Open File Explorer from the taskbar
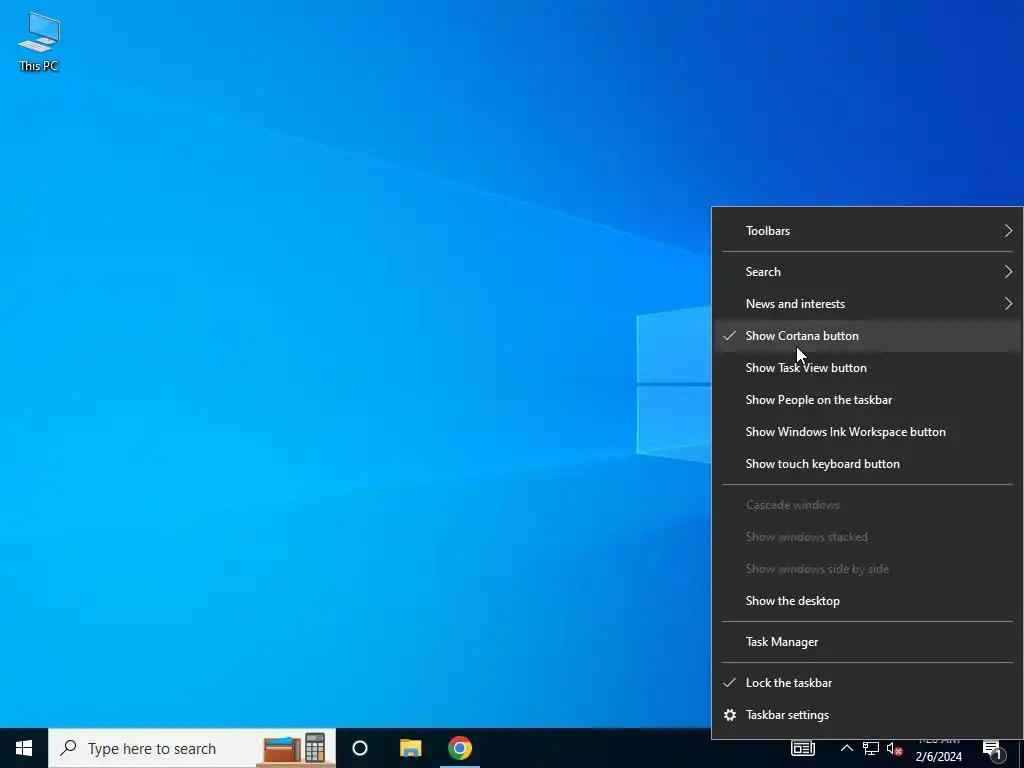 point(410,748)
